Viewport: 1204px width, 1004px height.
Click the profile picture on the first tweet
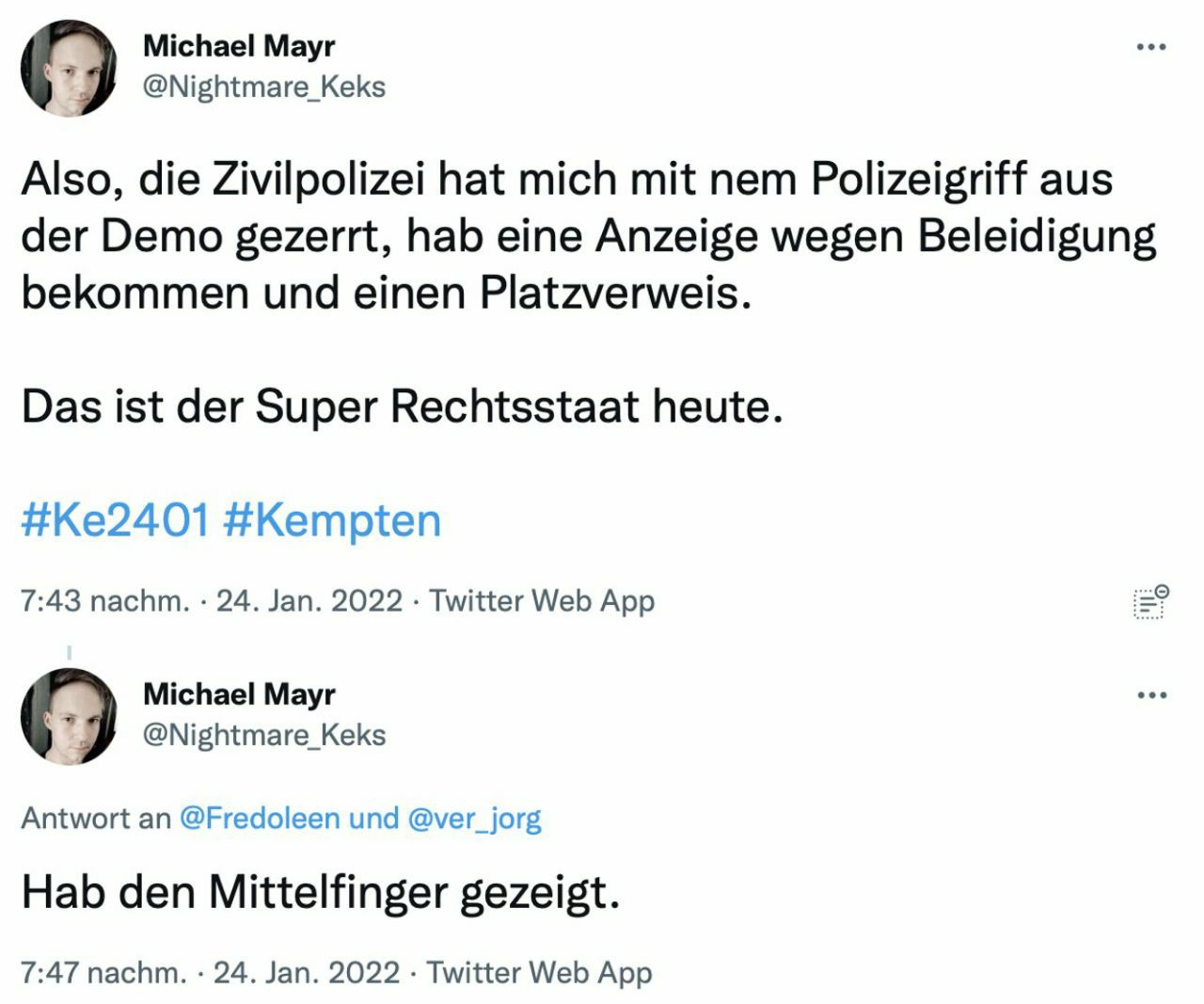(69, 68)
